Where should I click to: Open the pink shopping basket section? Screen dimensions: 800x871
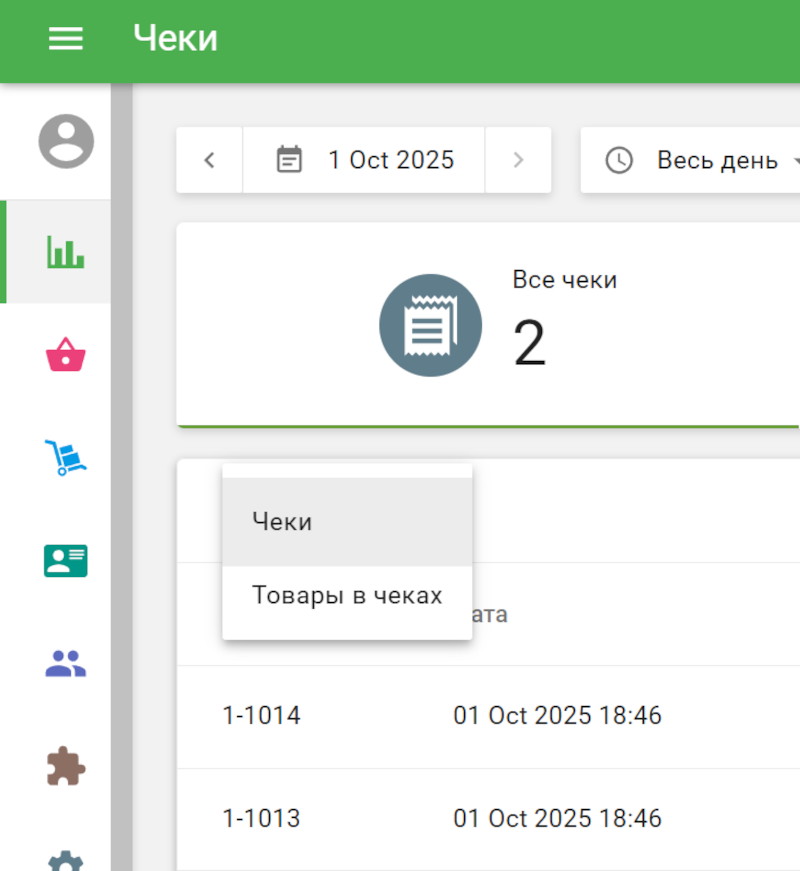(x=66, y=355)
